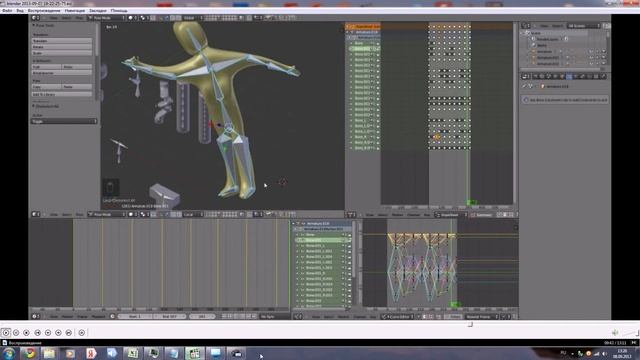
Task: Click the DopeSheet Summary channel row
Action: click(363, 27)
